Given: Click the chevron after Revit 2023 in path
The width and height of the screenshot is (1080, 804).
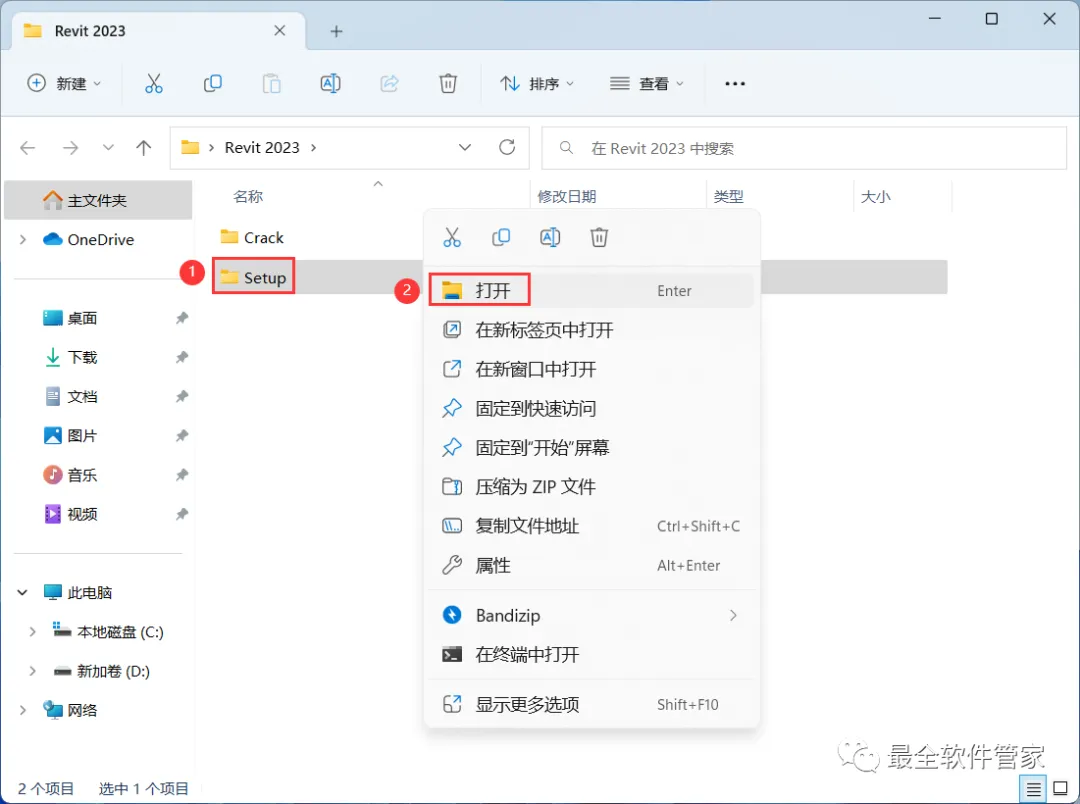Looking at the screenshot, I should [313, 147].
